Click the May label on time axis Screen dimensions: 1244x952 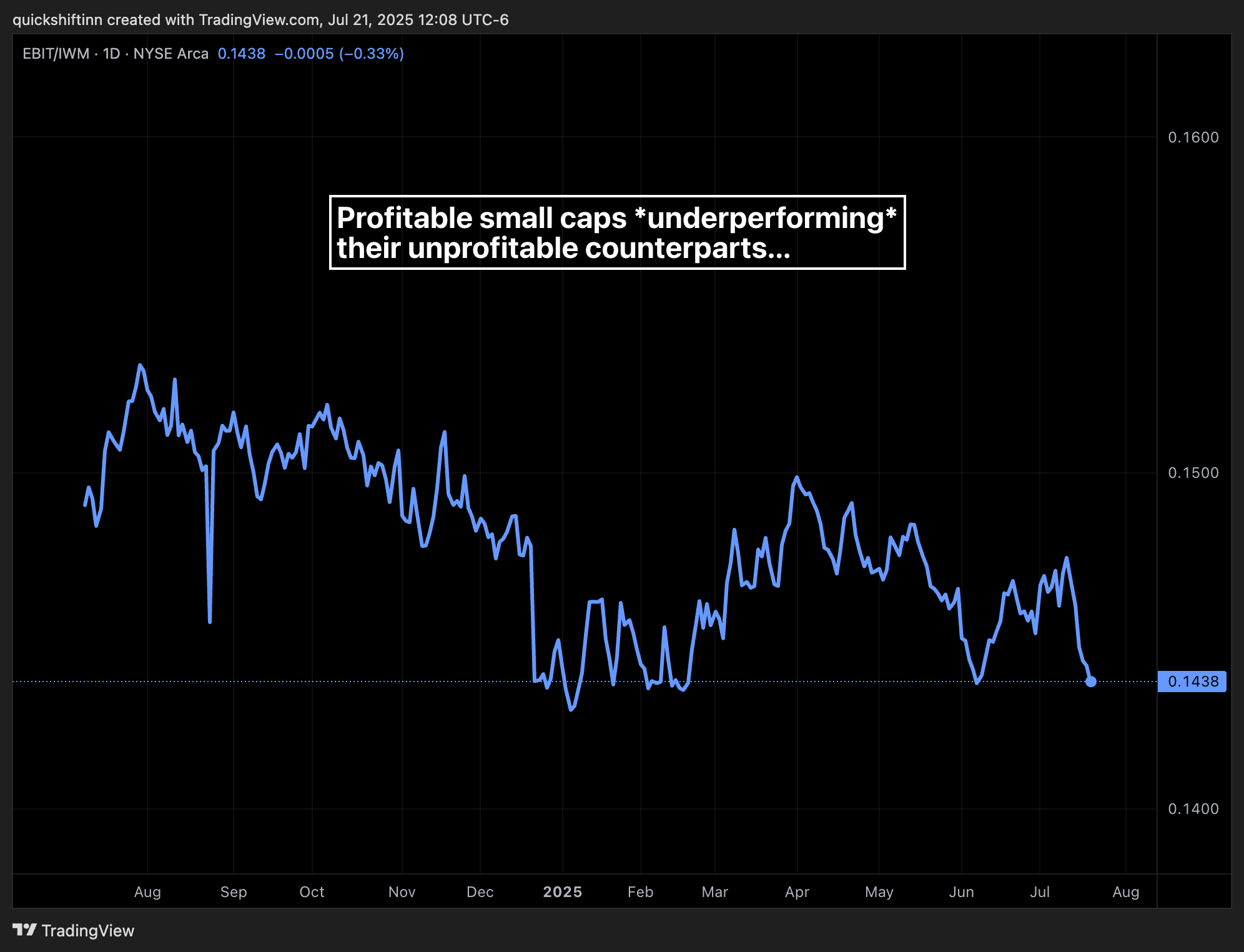[x=879, y=892]
